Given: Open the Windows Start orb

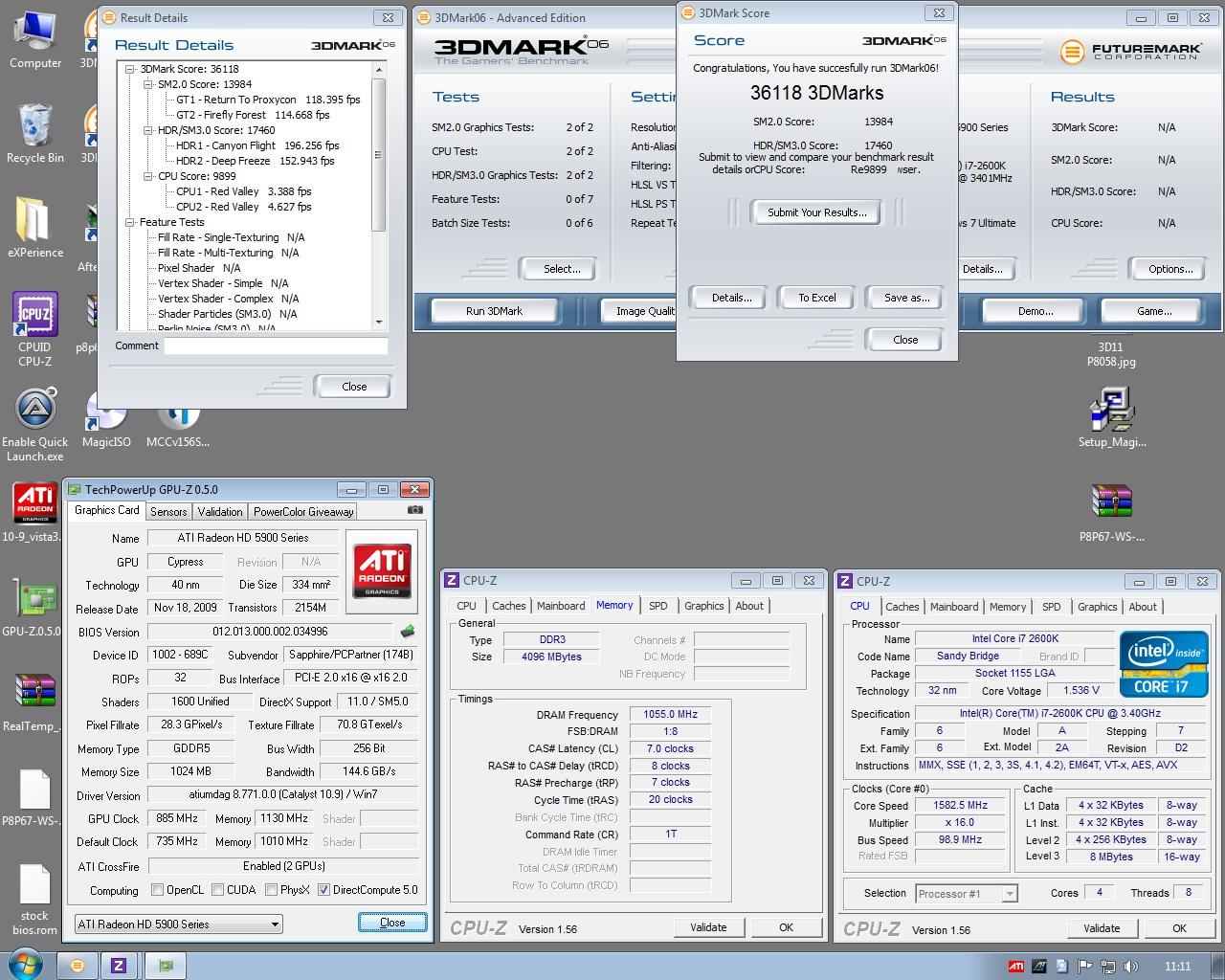Looking at the screenshot, I should (26, 965).
